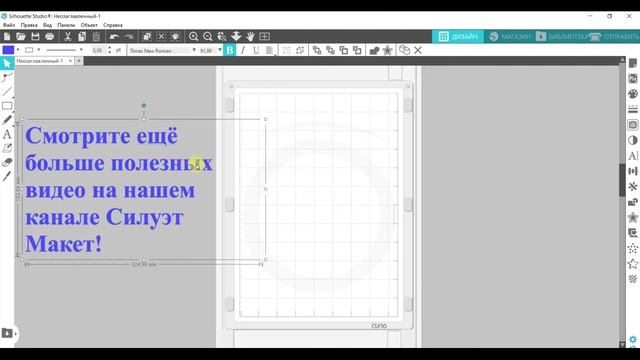Copy the selected object

pyautogui.click(x=82, y=37)
